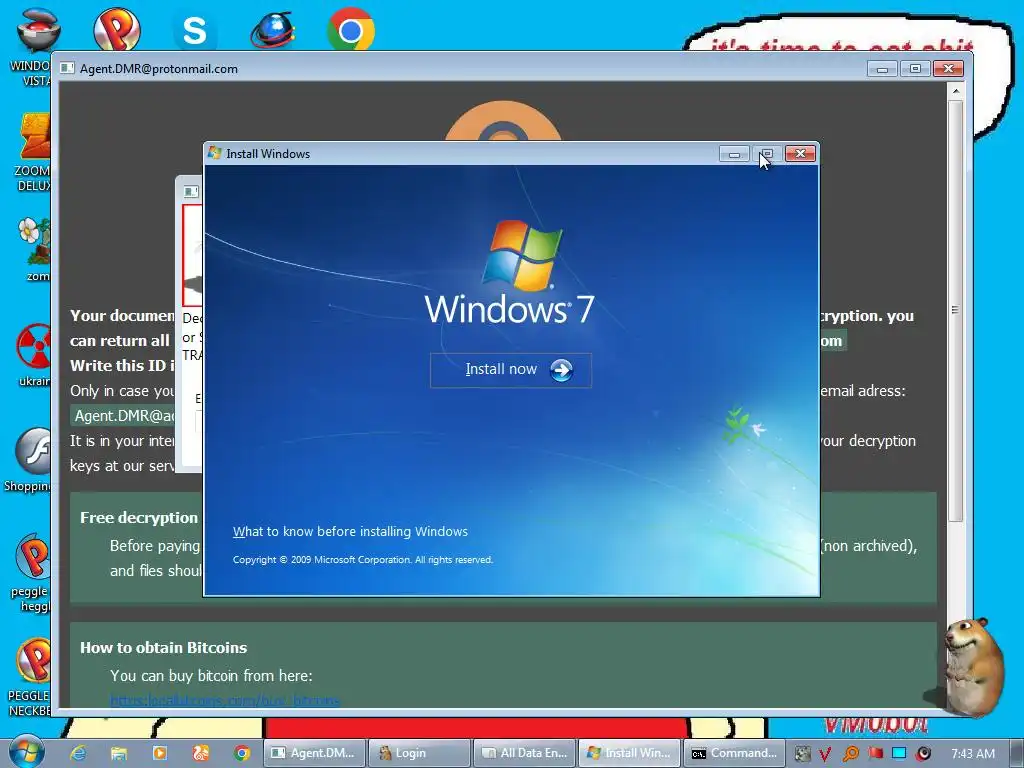The height and width of the screenshot is (768, 1024).
Task: Click the round speaker-like tray icon
Action: pyautogui.click(x=923, y=754)
